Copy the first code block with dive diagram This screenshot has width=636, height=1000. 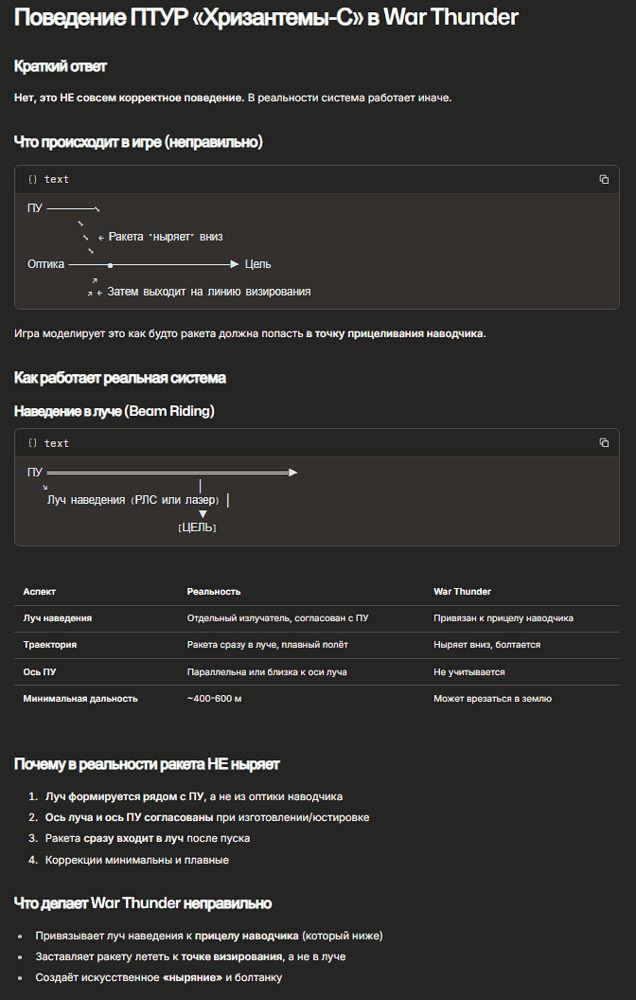click(604, 179)
